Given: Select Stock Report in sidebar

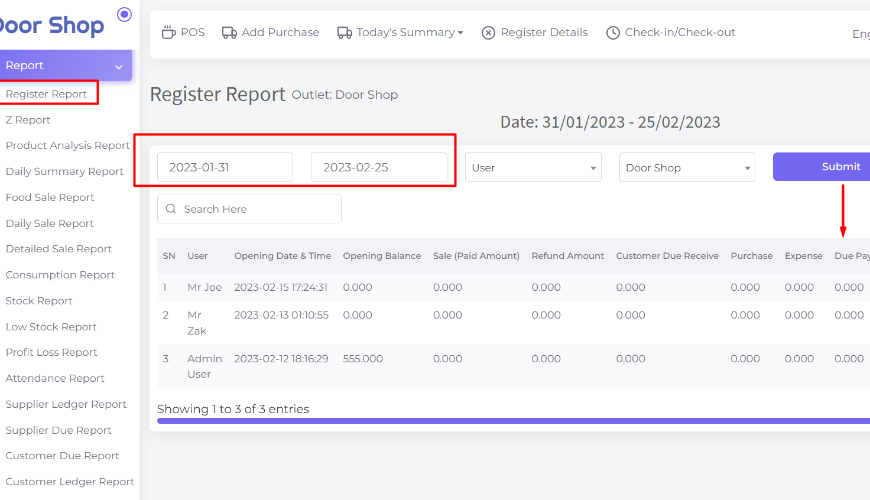Looking at the screenshot, I should pyautogui.click(x=41, y=300).
